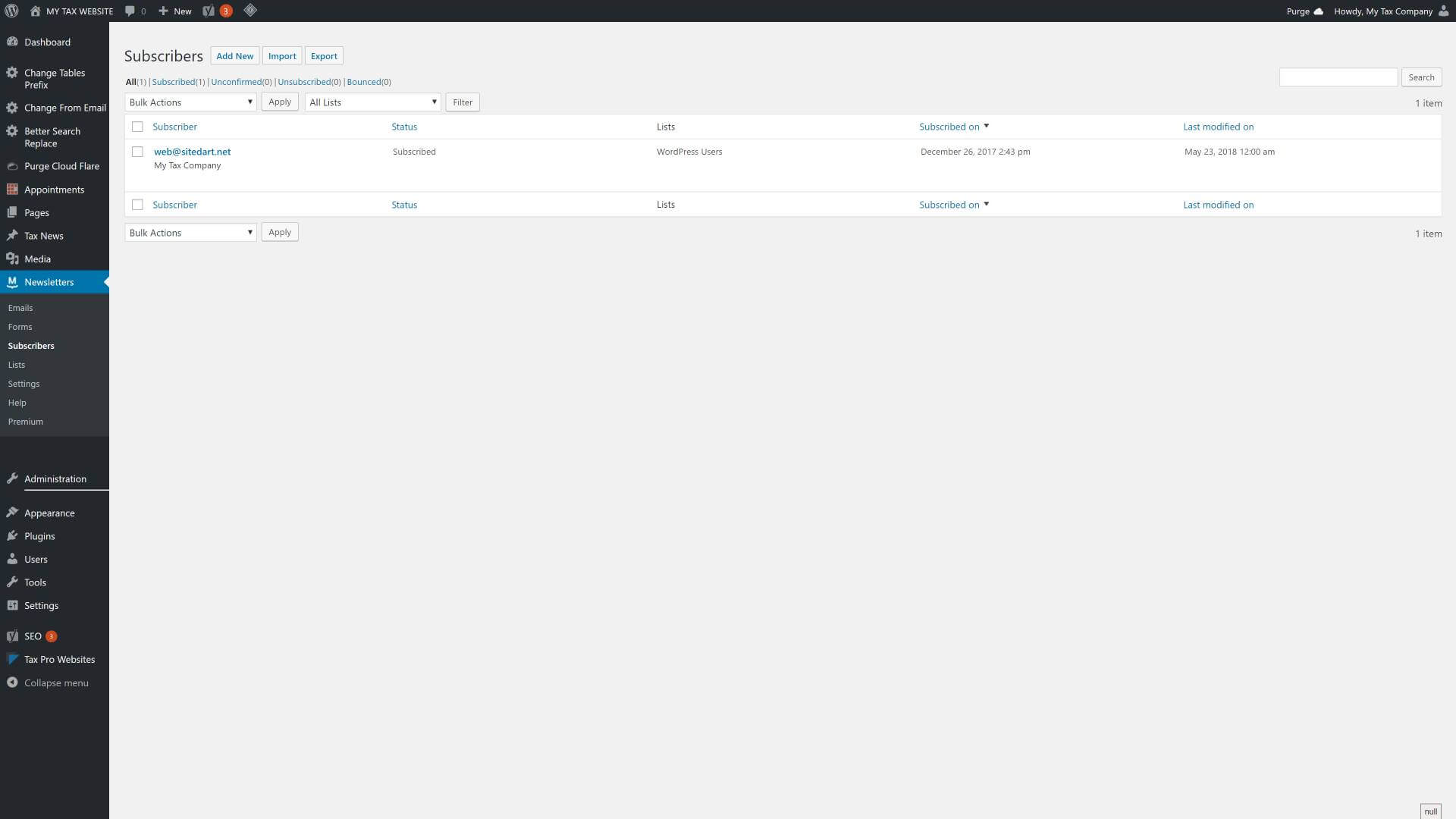
Task: Sort by Status column header
Action: point(404,127)
